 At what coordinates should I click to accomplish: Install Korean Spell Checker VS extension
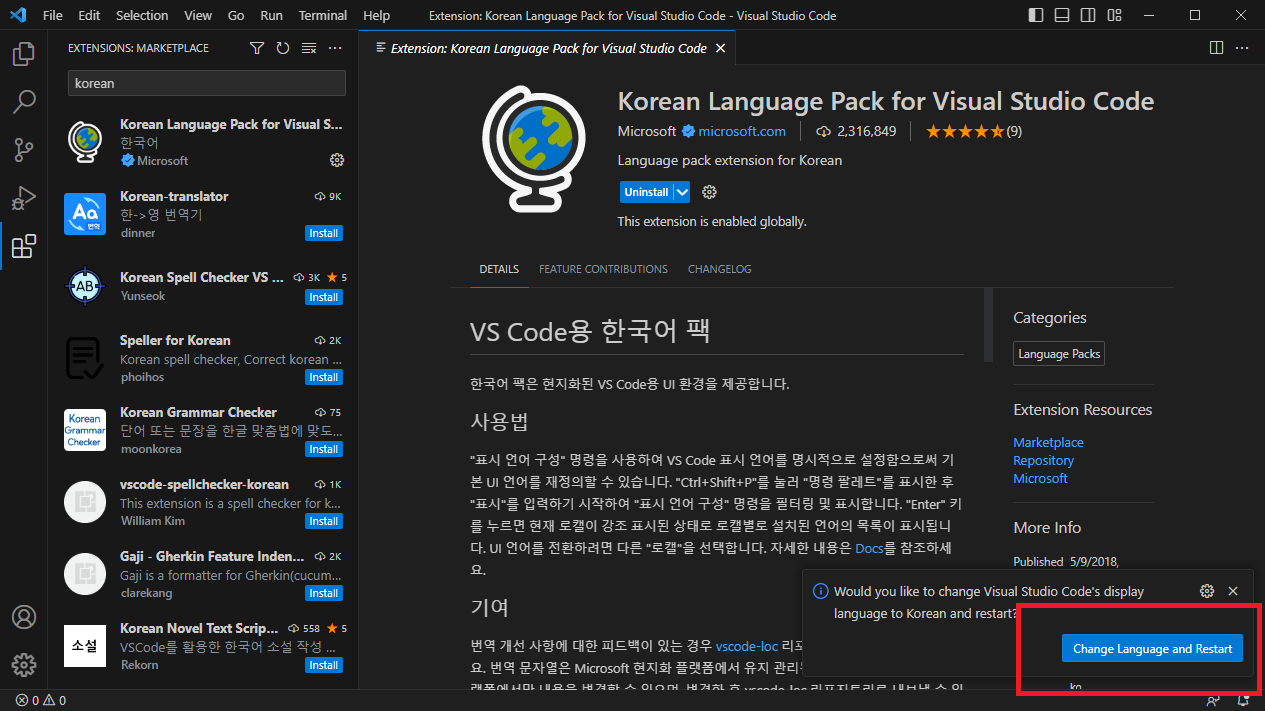(324, 297)
